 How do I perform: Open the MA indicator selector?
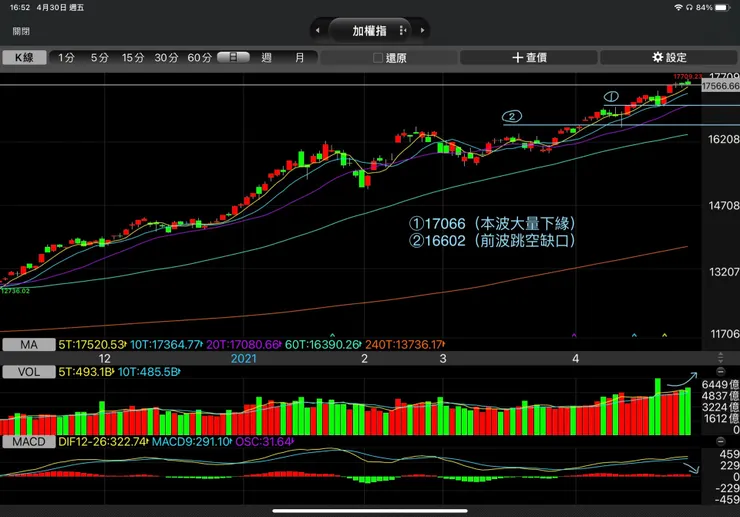(x=29, y=345)
